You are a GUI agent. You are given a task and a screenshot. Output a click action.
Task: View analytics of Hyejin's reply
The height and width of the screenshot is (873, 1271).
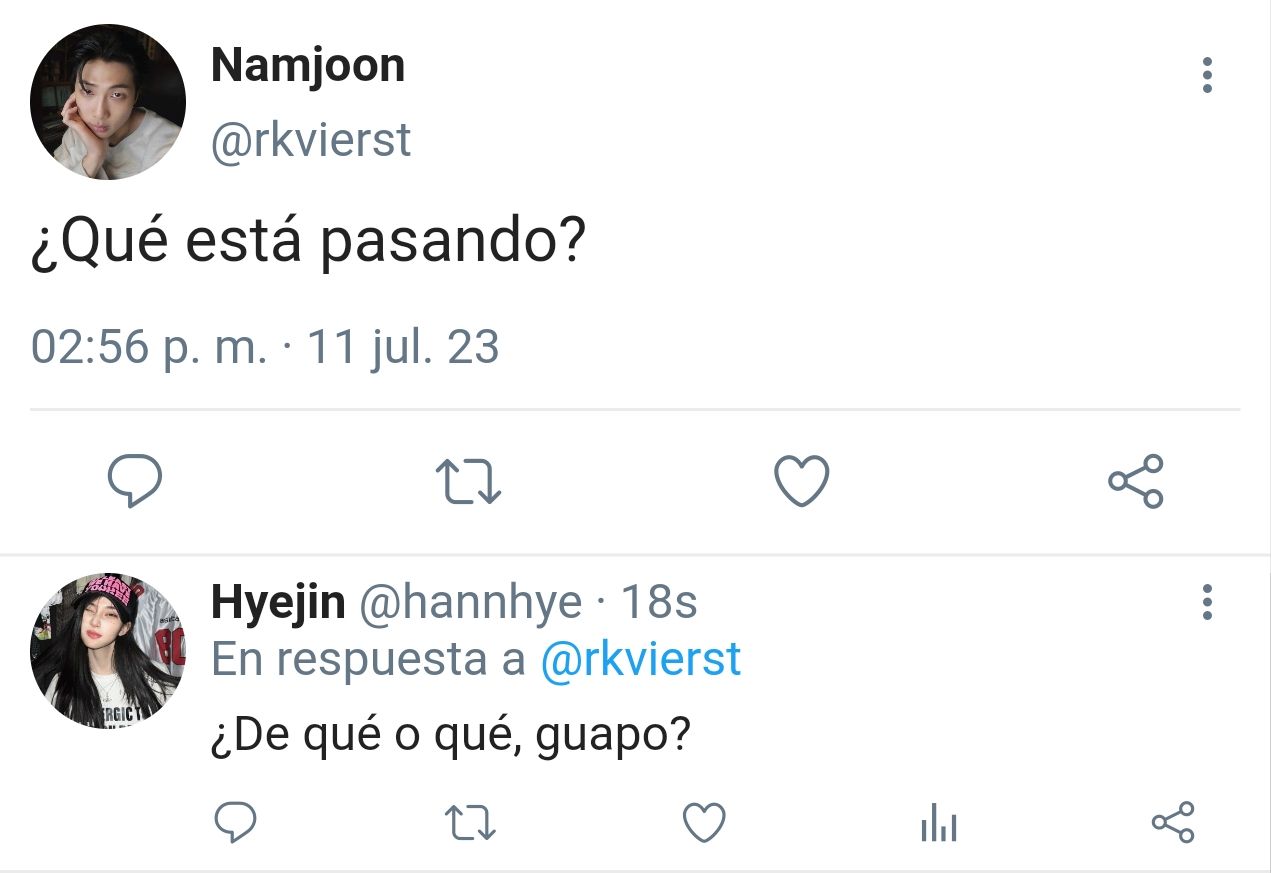point(938,824)
